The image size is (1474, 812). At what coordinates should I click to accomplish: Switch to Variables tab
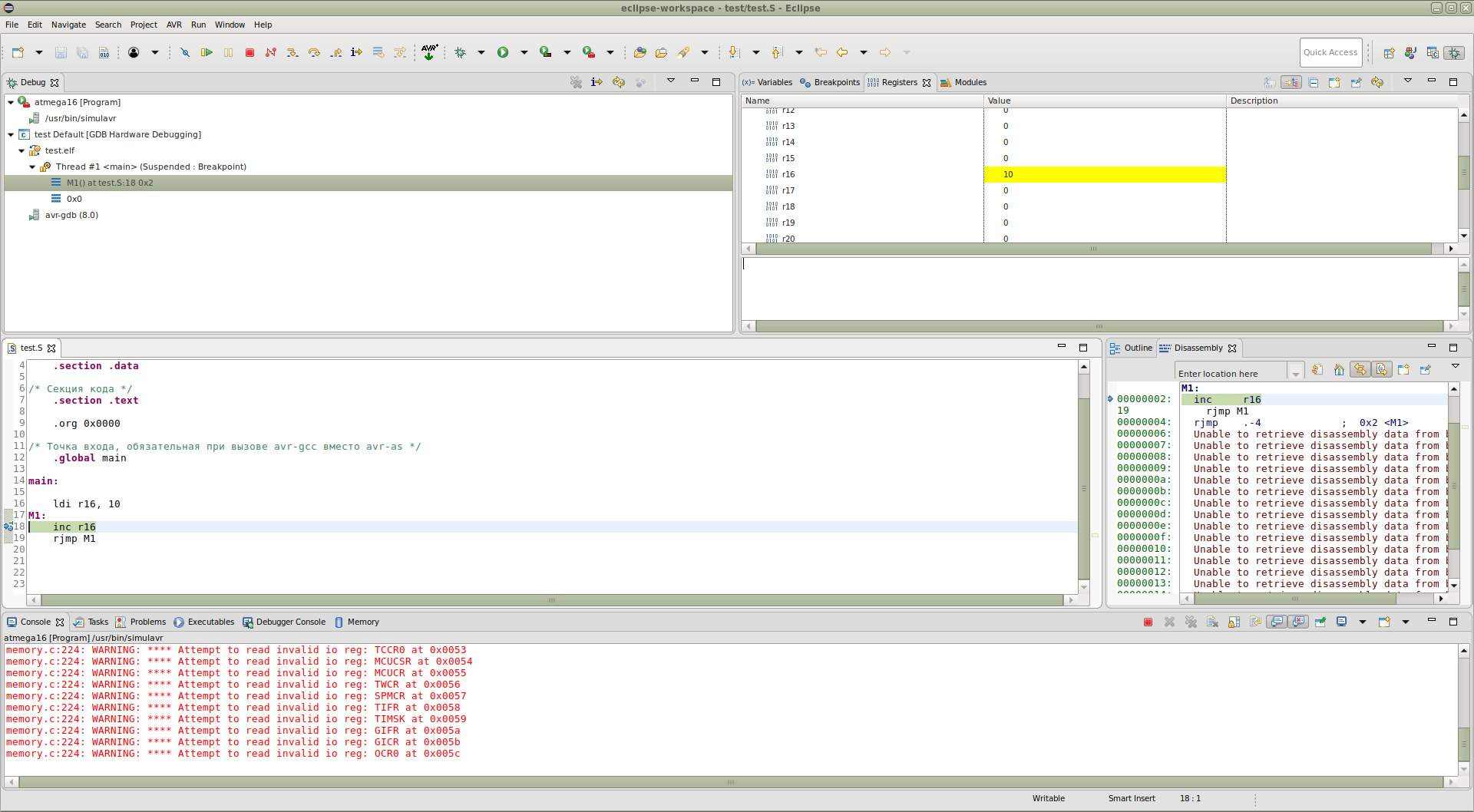767,82
